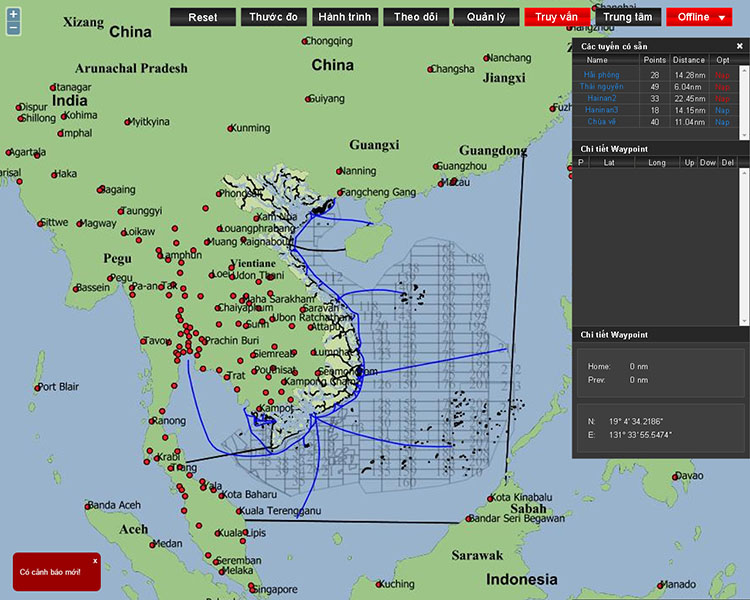Click the Singapore red marker on map
This screenshot has height=600, width=750.
coord(252,591)
